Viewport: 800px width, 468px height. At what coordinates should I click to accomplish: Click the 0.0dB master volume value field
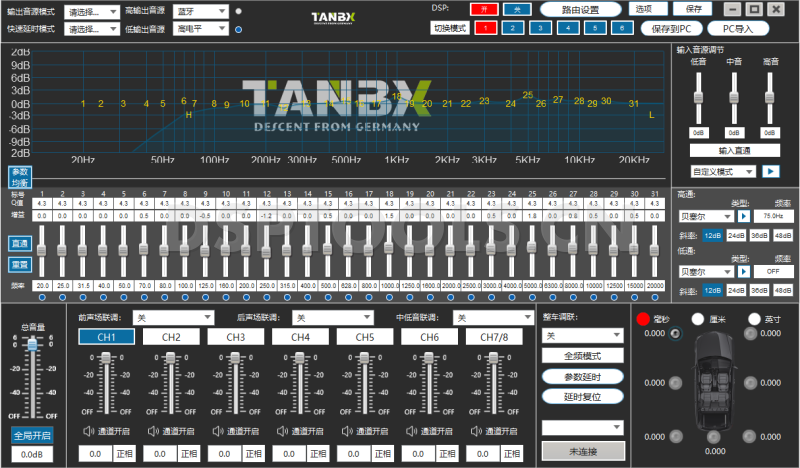click(x=32, y=454)
